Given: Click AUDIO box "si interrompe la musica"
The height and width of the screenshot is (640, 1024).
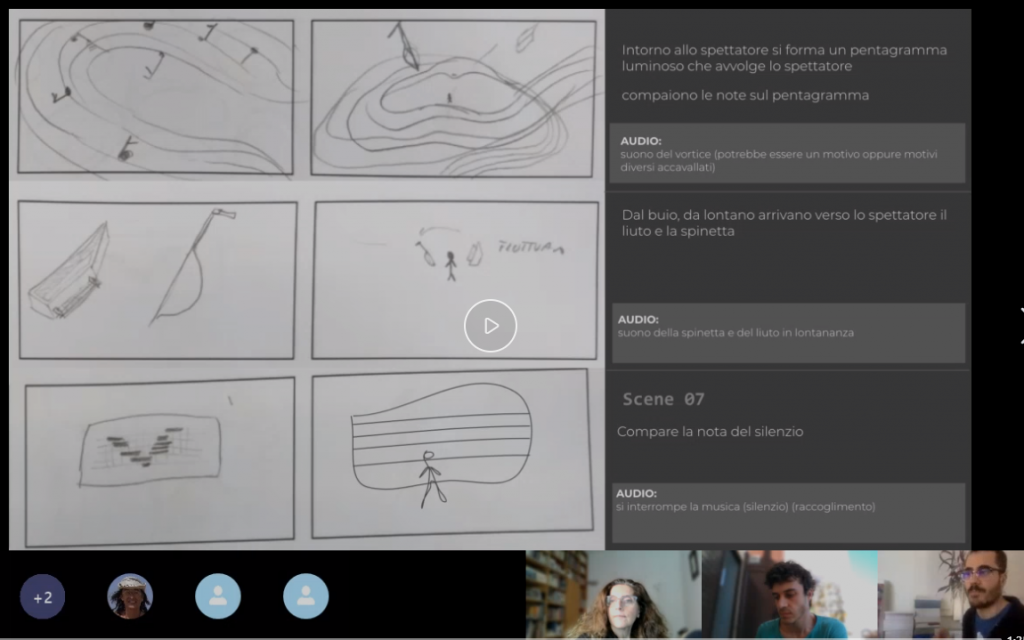Looking at the screenshot, I should [787, 512].
